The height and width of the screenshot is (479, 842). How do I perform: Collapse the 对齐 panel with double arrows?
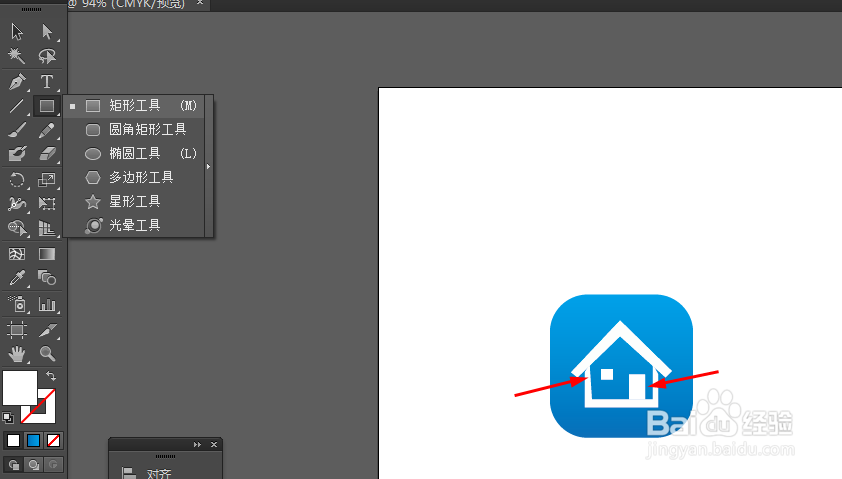[197, 445]
